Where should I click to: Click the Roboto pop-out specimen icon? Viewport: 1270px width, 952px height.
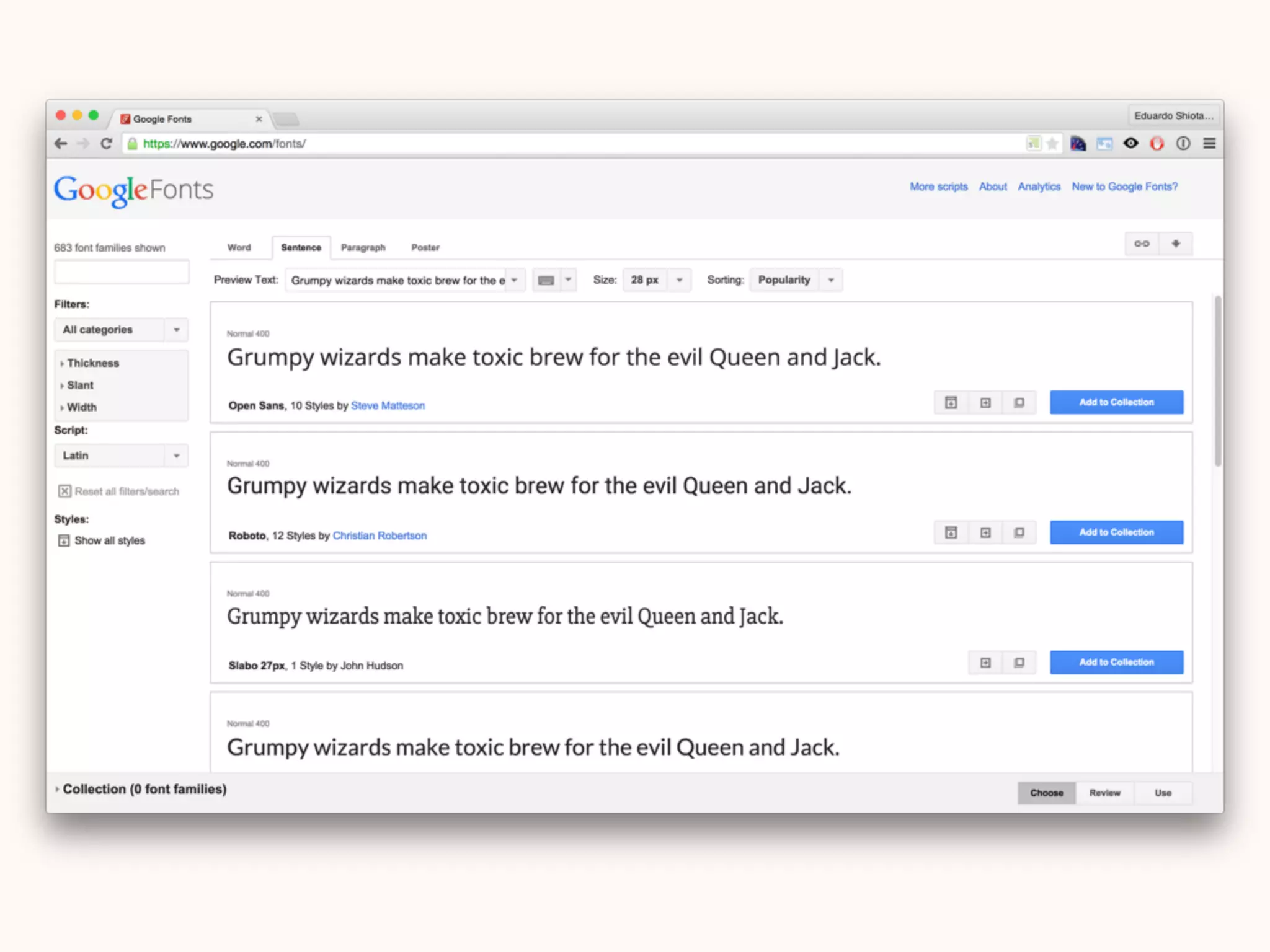point(1019,532)
